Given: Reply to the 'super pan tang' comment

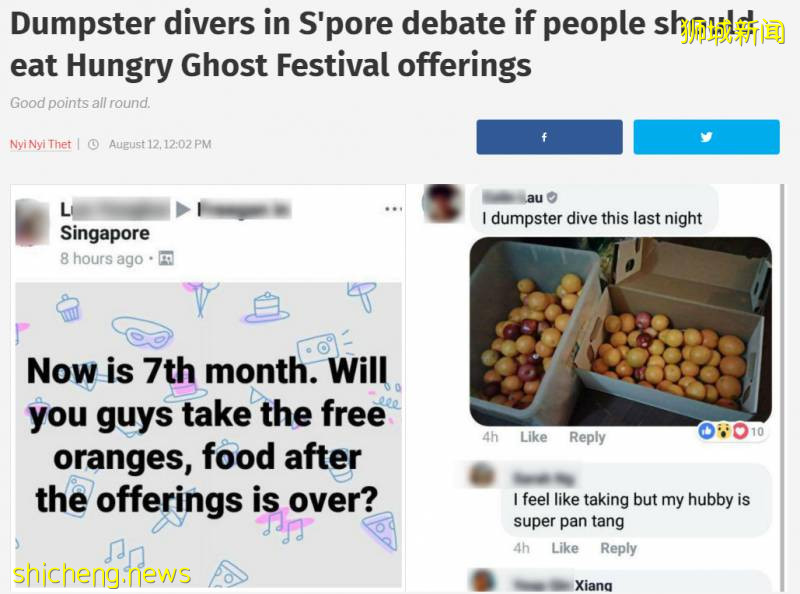Looking at the screenshot, I should click(618, 548).
